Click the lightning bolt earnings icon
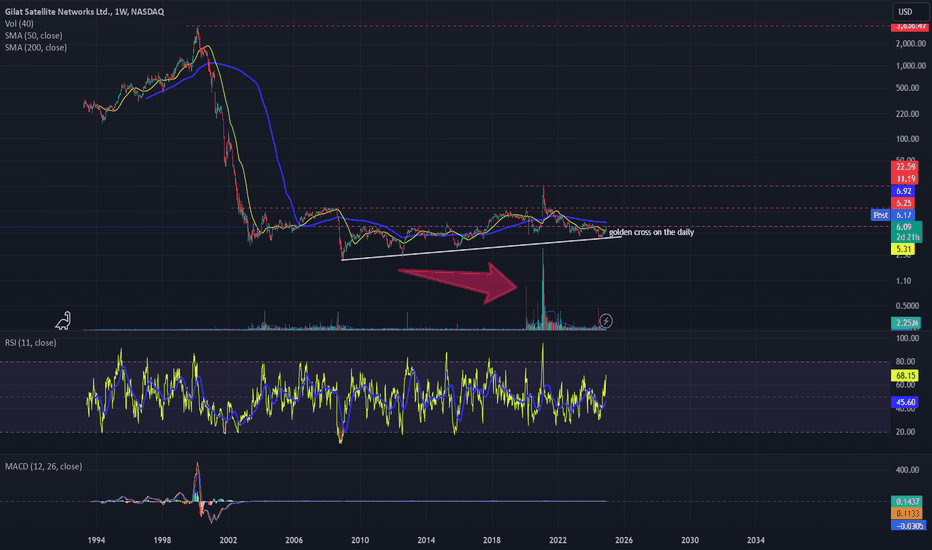This screenshot has width=932, height=550. [606, 321]
